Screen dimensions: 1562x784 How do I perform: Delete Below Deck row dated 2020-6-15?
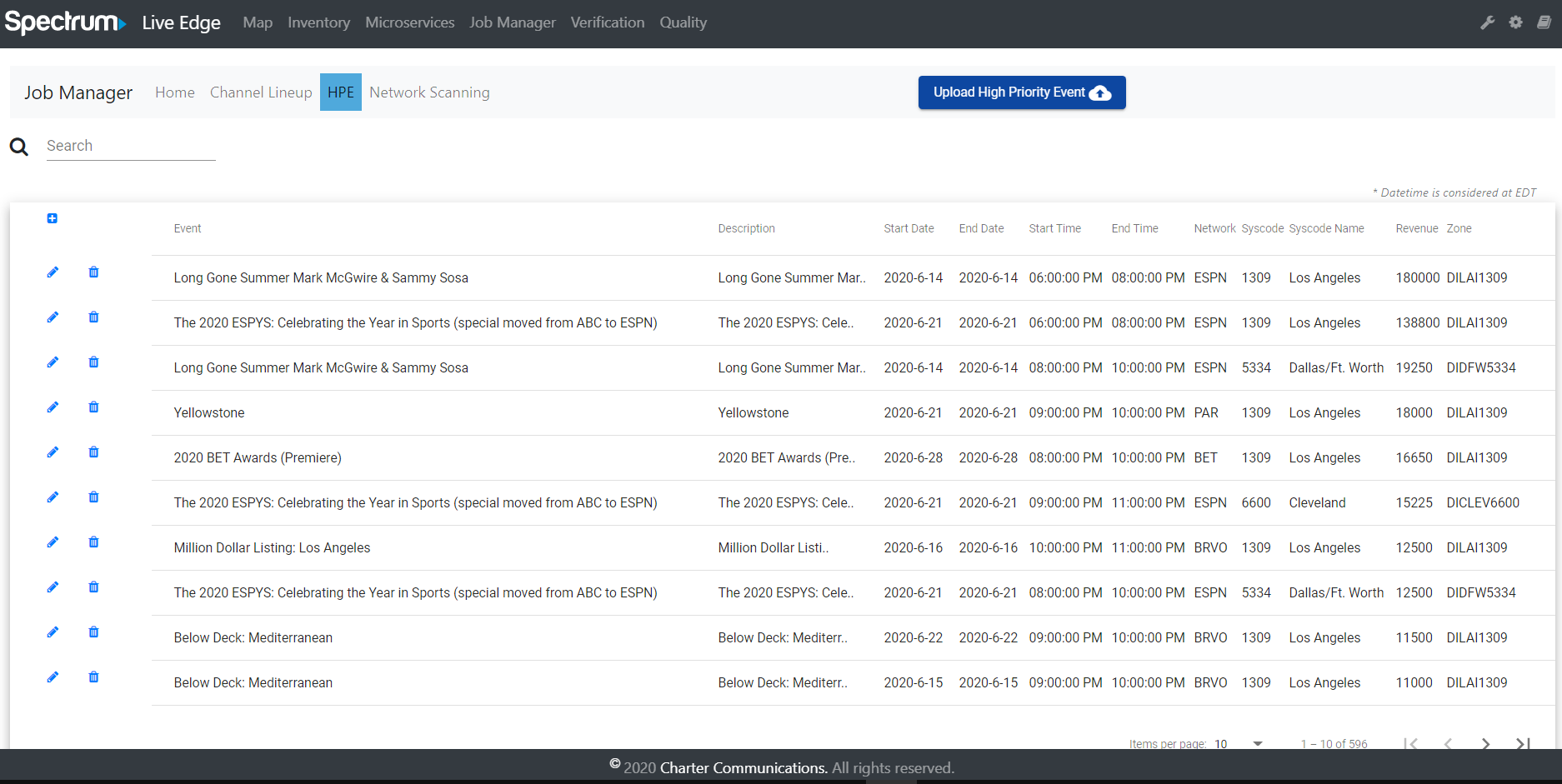click(x=93, y=677)
